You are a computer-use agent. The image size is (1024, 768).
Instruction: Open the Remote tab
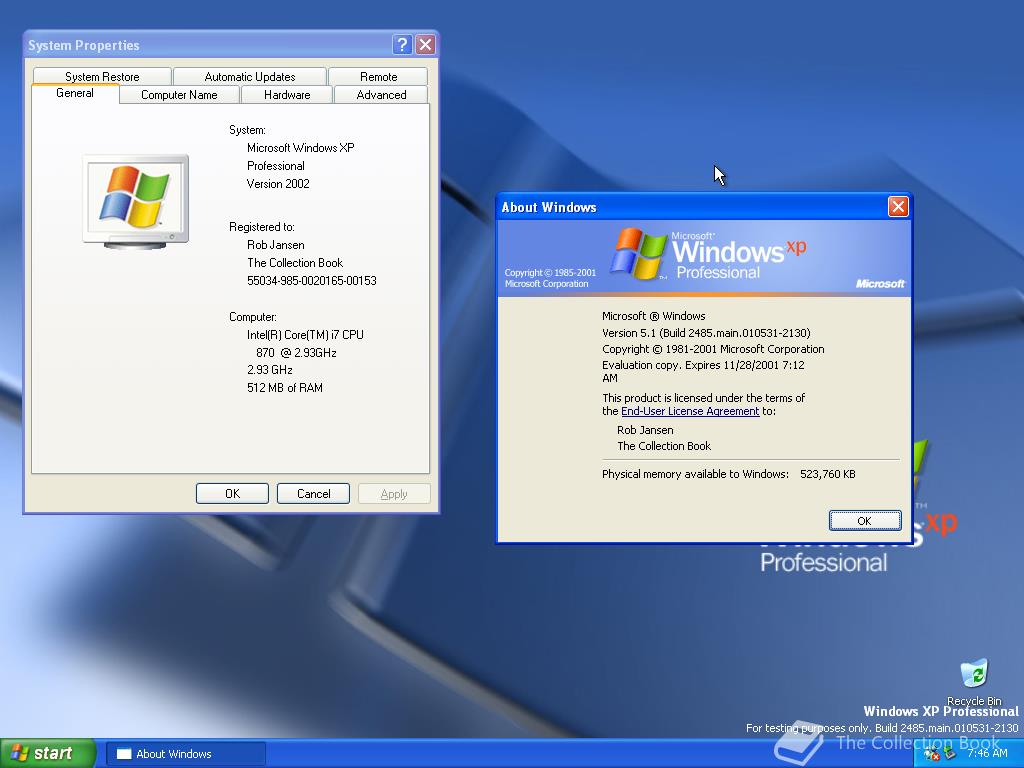point(378,76)
